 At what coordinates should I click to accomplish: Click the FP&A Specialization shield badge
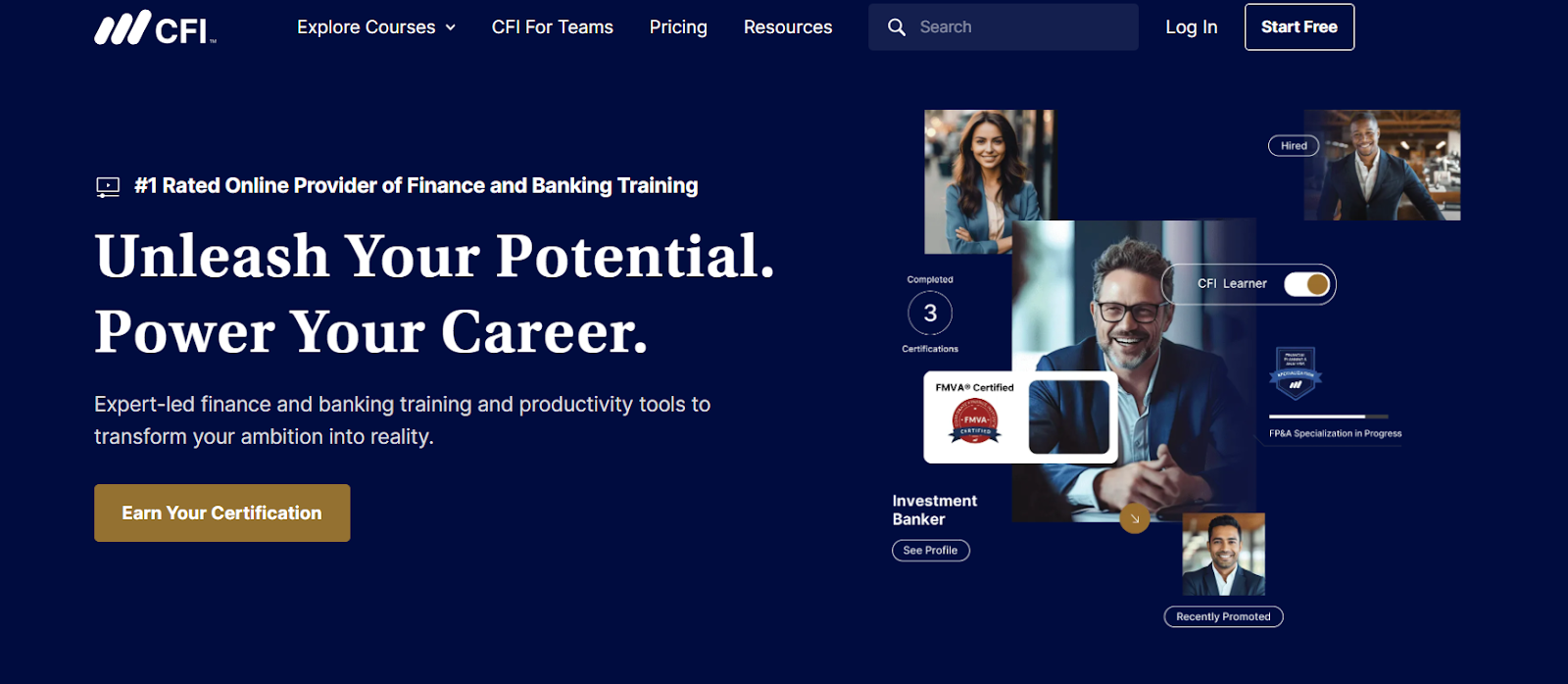[x=1295, y=372]
